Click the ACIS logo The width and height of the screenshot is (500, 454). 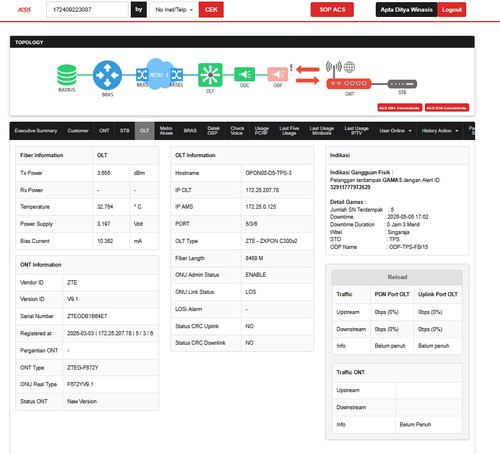[x=24, y=10]
